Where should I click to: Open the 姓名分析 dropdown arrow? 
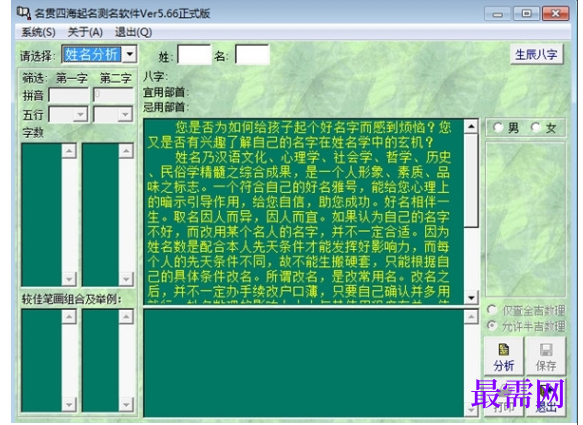point(129,55)
